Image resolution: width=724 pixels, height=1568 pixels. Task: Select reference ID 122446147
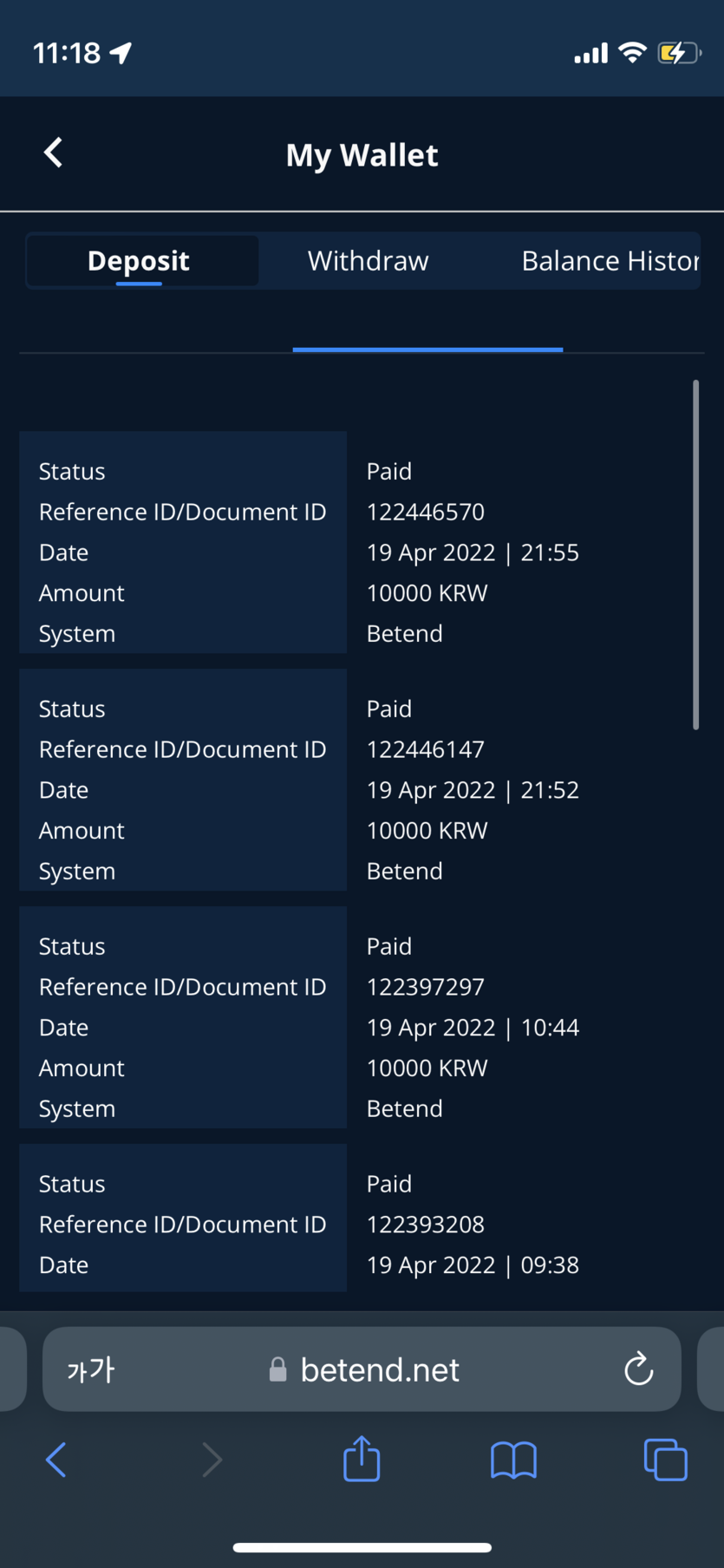click(x=426, y=749)
